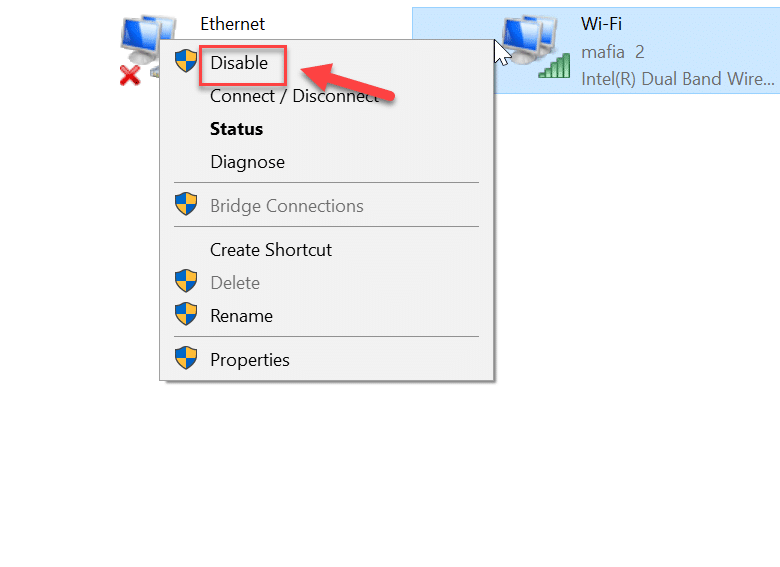Click the shield icon beside Delete

coord(186,282)
